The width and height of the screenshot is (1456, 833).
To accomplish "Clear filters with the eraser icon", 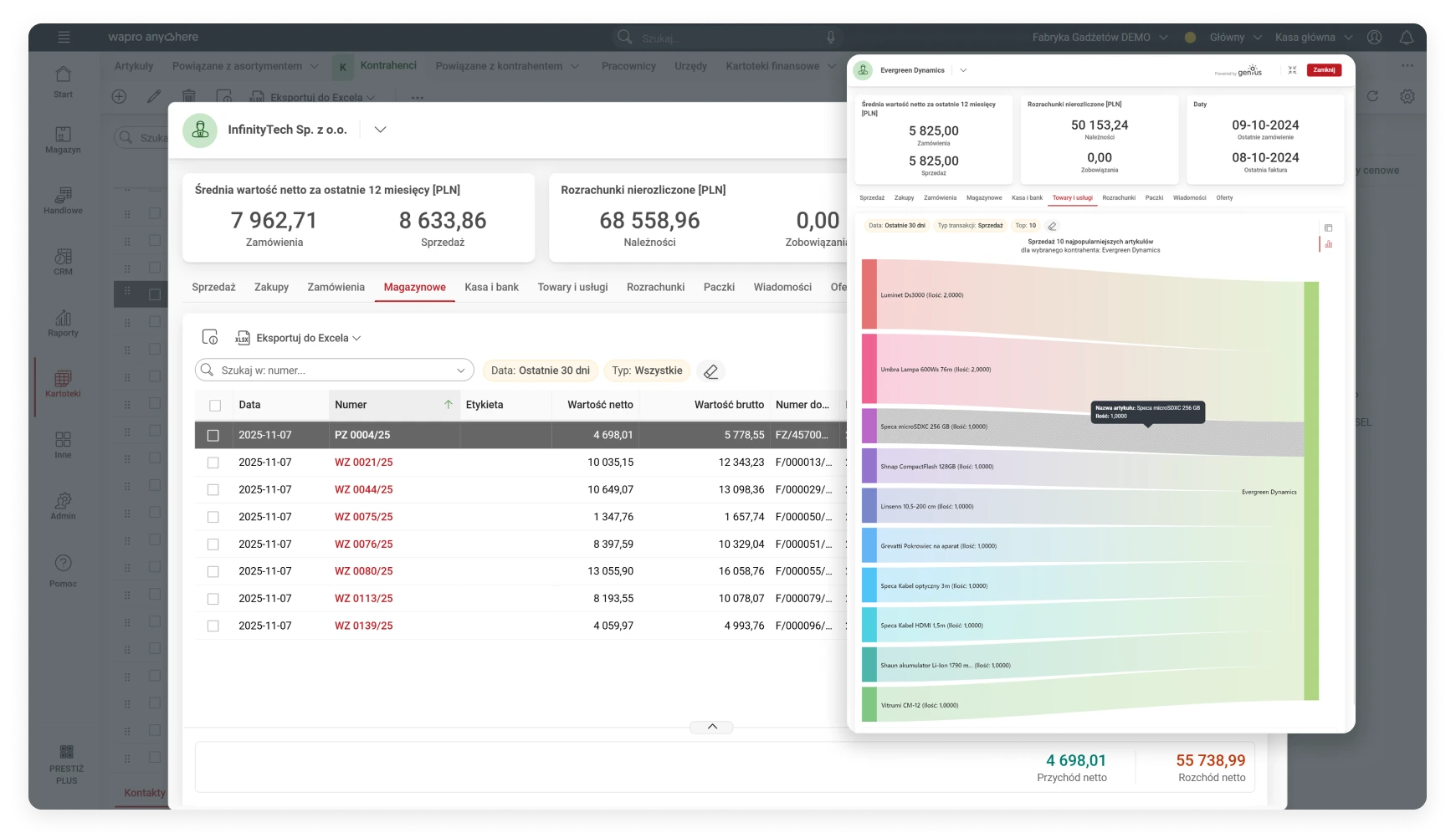I will click(x=710, y=371).
